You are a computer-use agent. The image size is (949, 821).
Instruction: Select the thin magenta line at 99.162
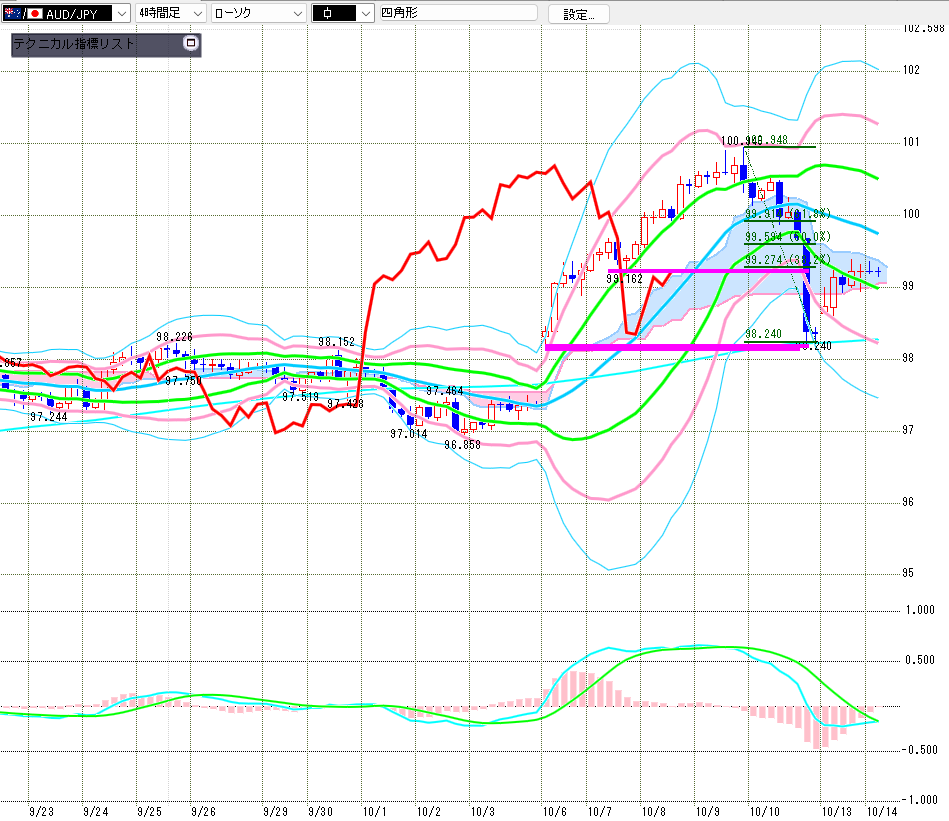[700, 271]
